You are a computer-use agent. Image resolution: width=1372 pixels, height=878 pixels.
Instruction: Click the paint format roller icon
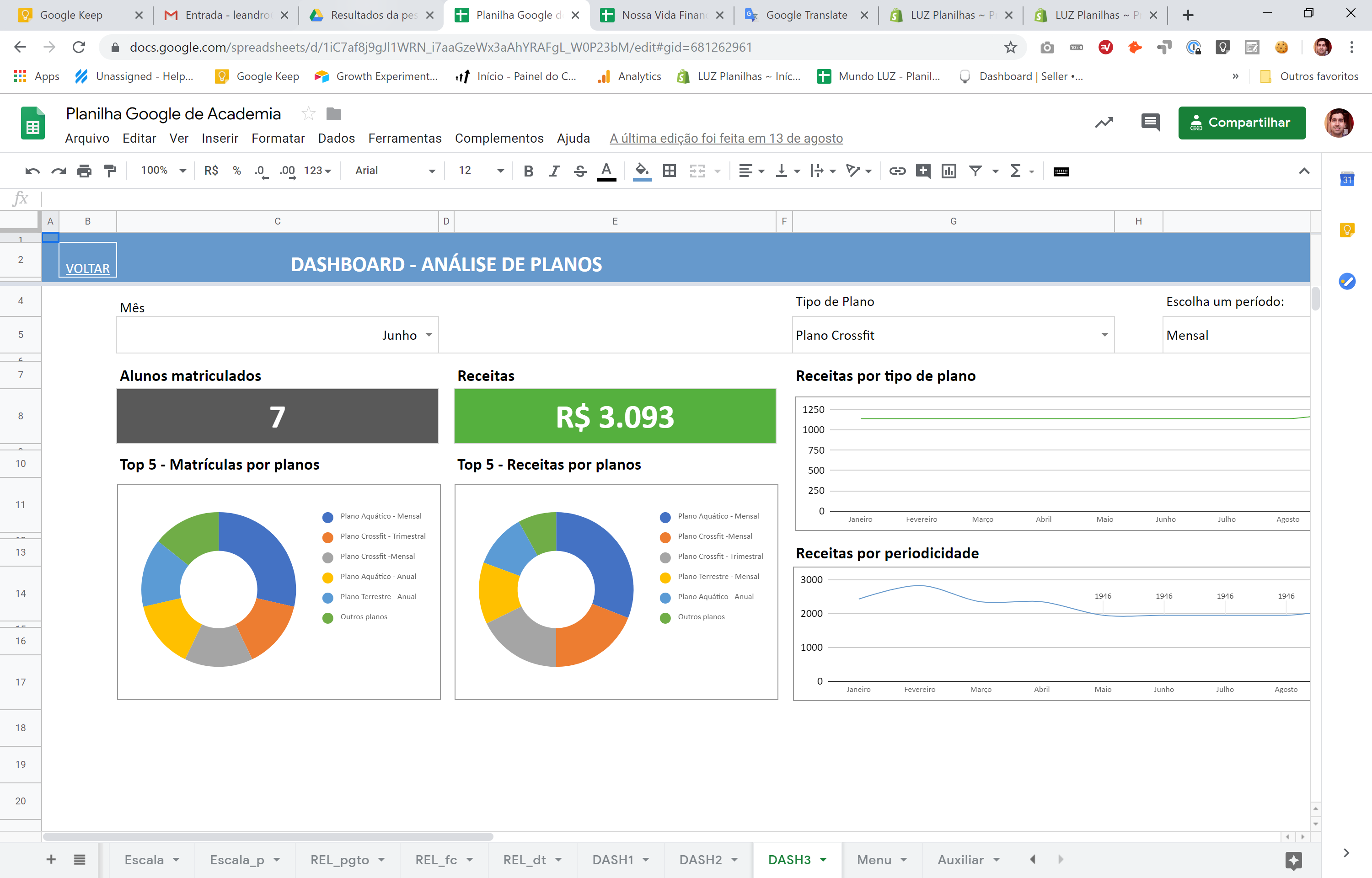coord(110,171)
